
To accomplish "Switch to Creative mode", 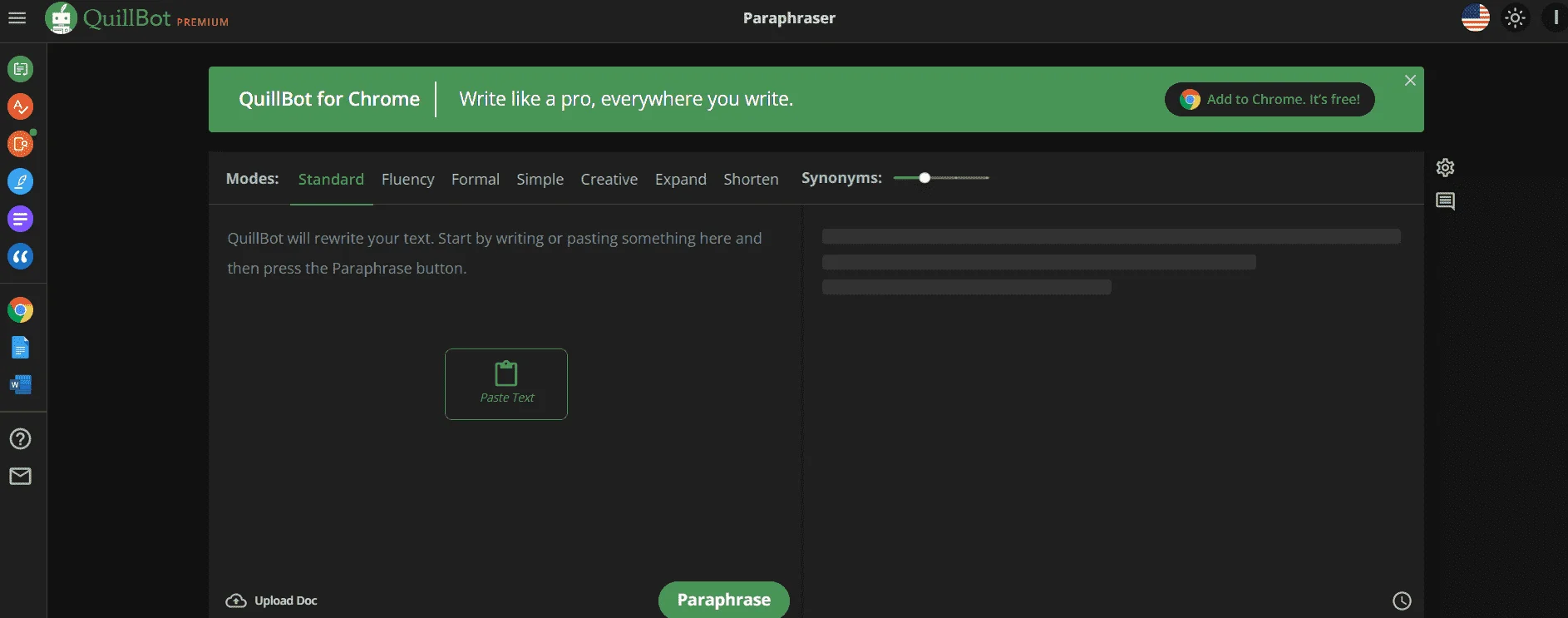I will (x=609, y=179).
